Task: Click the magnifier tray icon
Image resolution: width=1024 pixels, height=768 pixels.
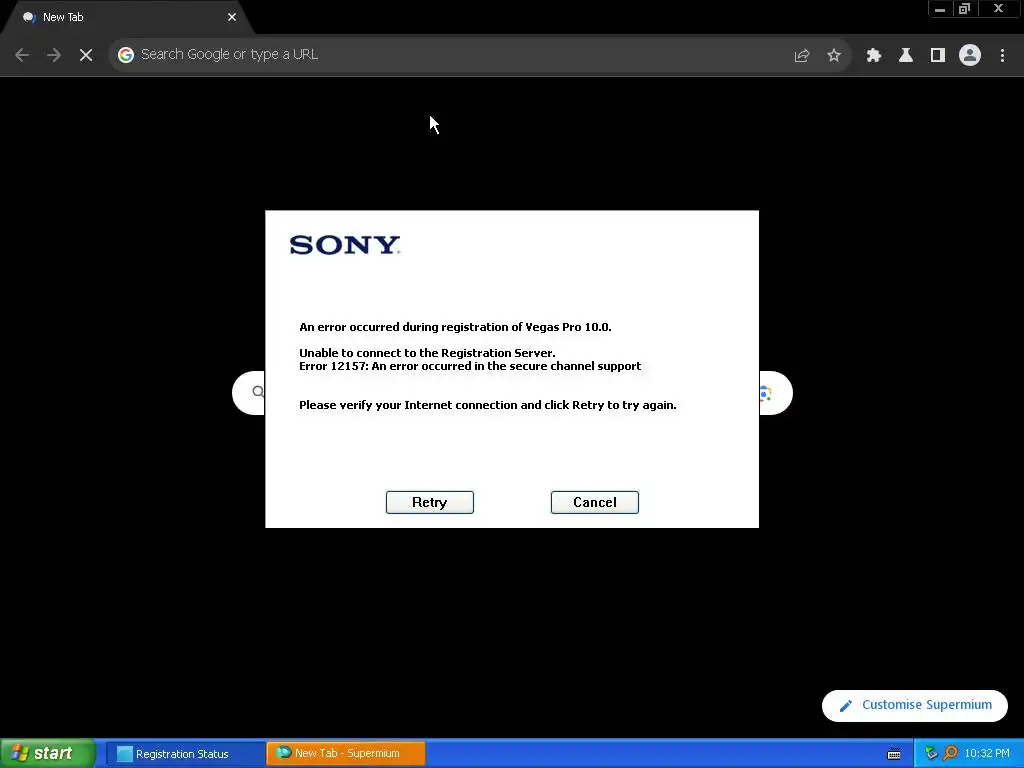Action: click(950, 754)
